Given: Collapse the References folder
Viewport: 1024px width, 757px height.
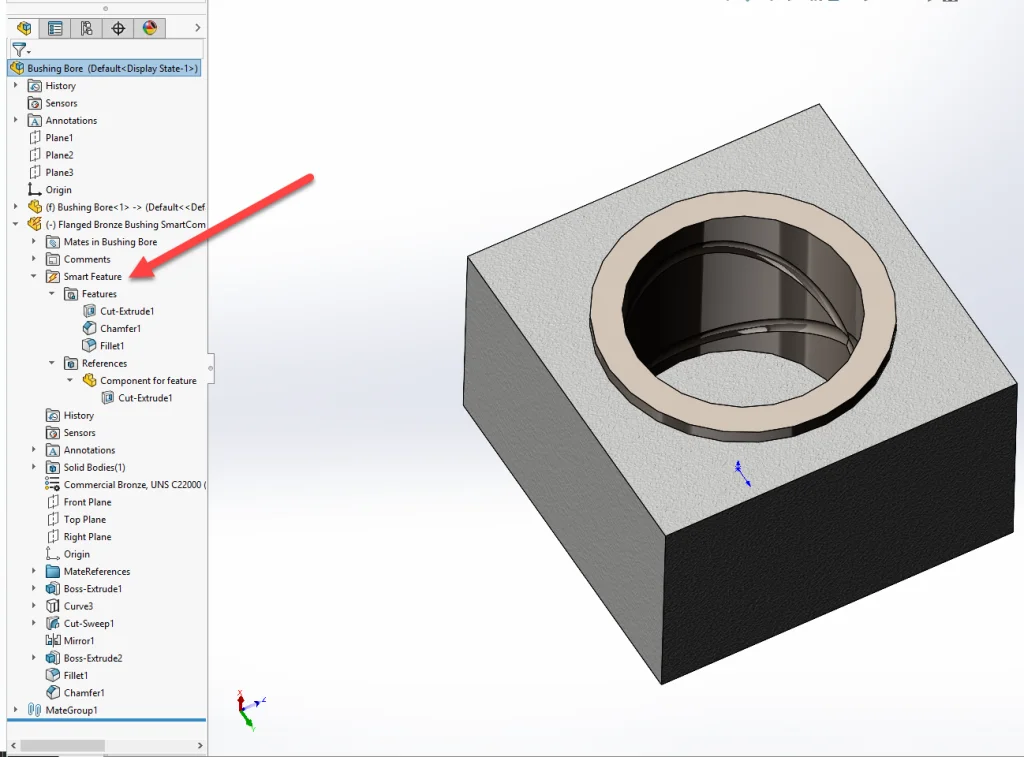Looking at the screenshot, I should [52, 364].
